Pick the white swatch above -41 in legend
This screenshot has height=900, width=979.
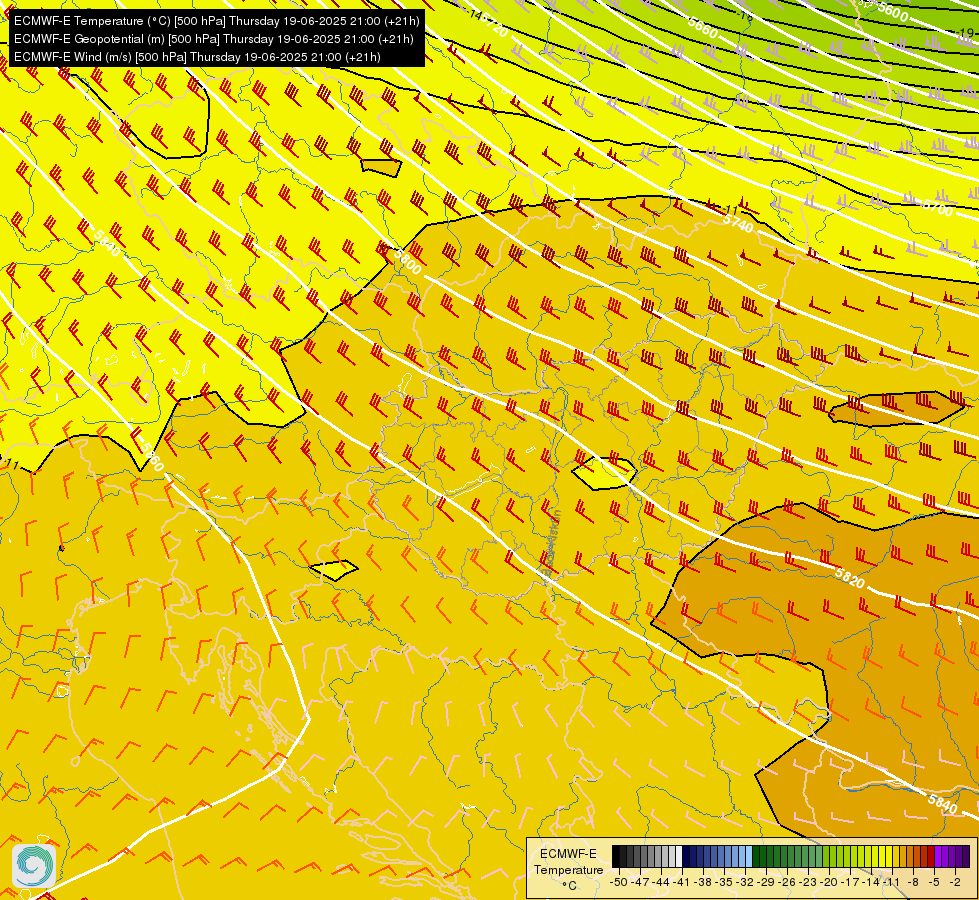click(x=679, y=856)
